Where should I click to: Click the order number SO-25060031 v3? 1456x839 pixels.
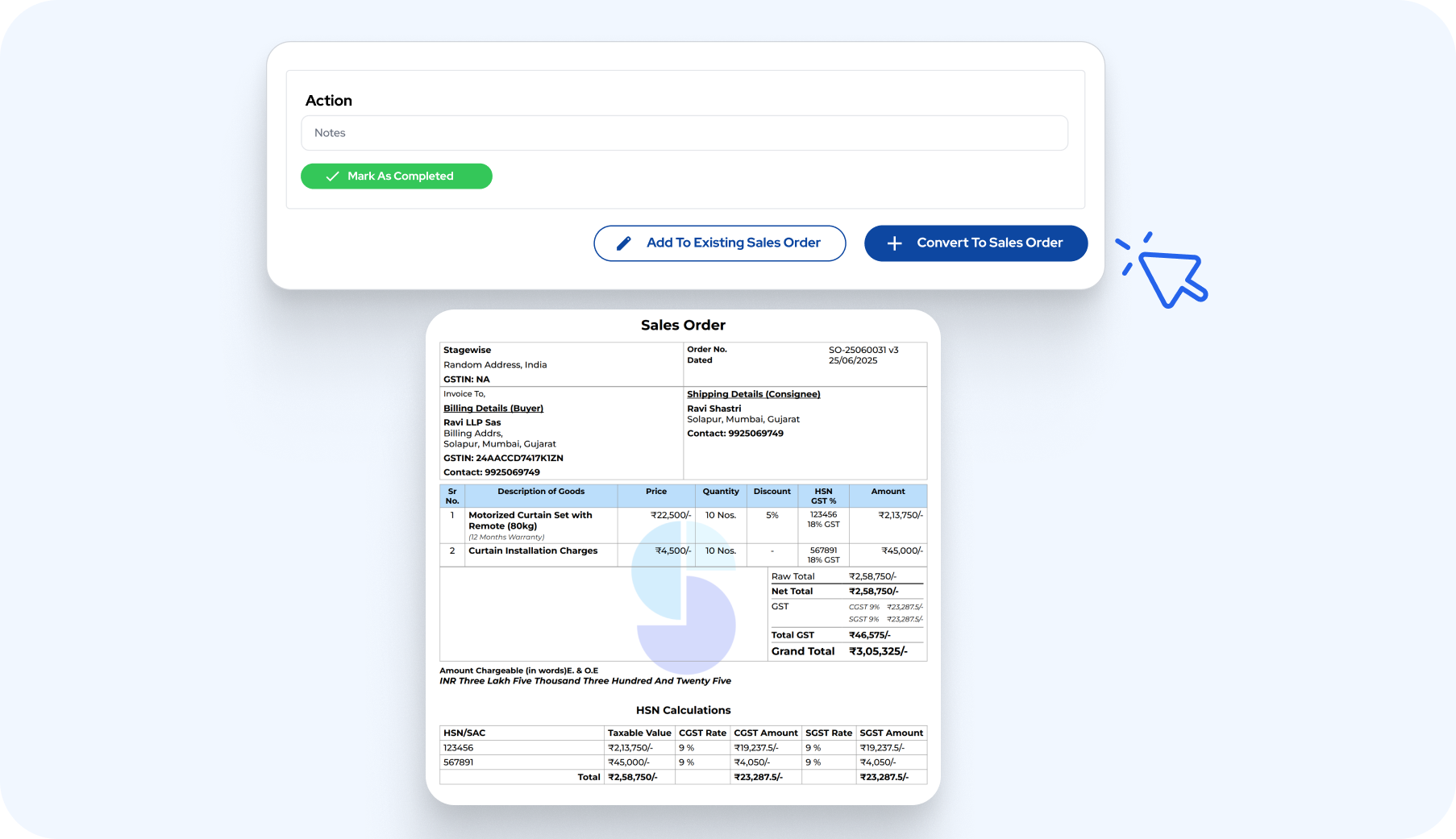pyautogui.click(x=863, y=350)
